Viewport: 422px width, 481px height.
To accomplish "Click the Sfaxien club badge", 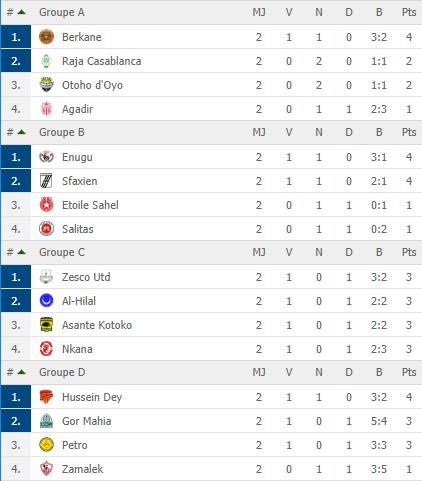I will tap(46, 181).
